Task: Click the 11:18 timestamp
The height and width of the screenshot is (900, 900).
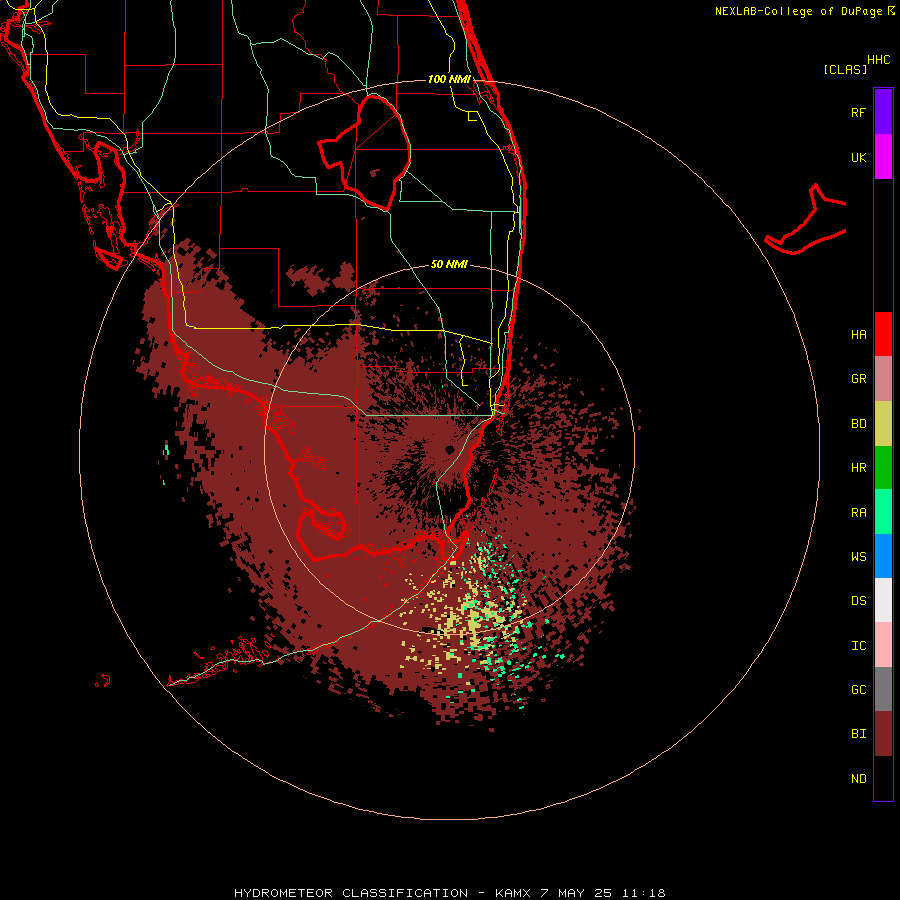Action: (x=645, y=893)
